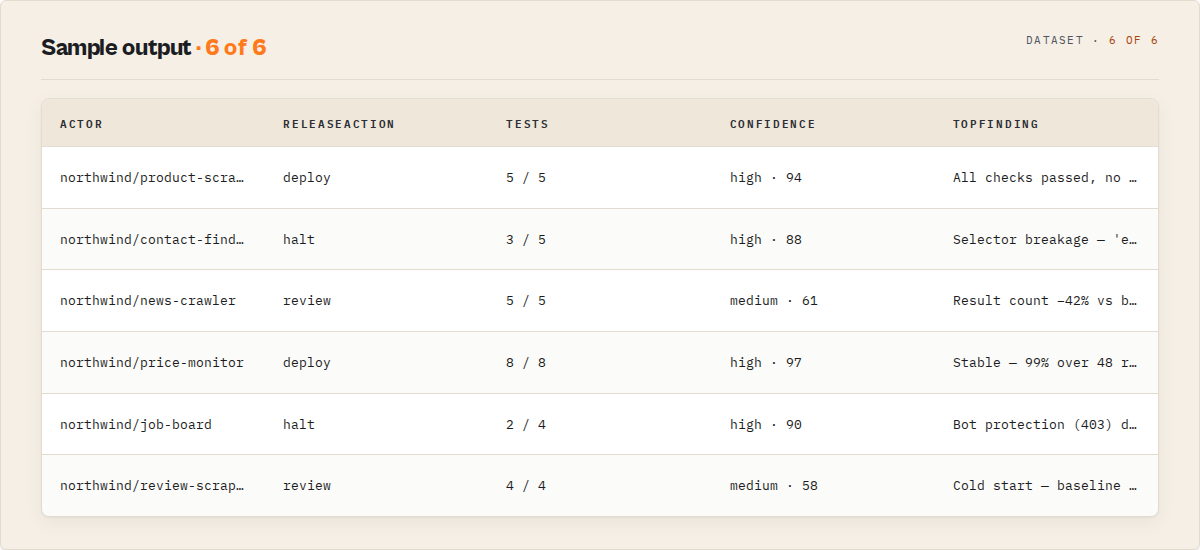Click the 'DATASET · 6 OF 6' label
Screen dimensions: 1200x550
pyautogui.click(x=1092, y=41)
